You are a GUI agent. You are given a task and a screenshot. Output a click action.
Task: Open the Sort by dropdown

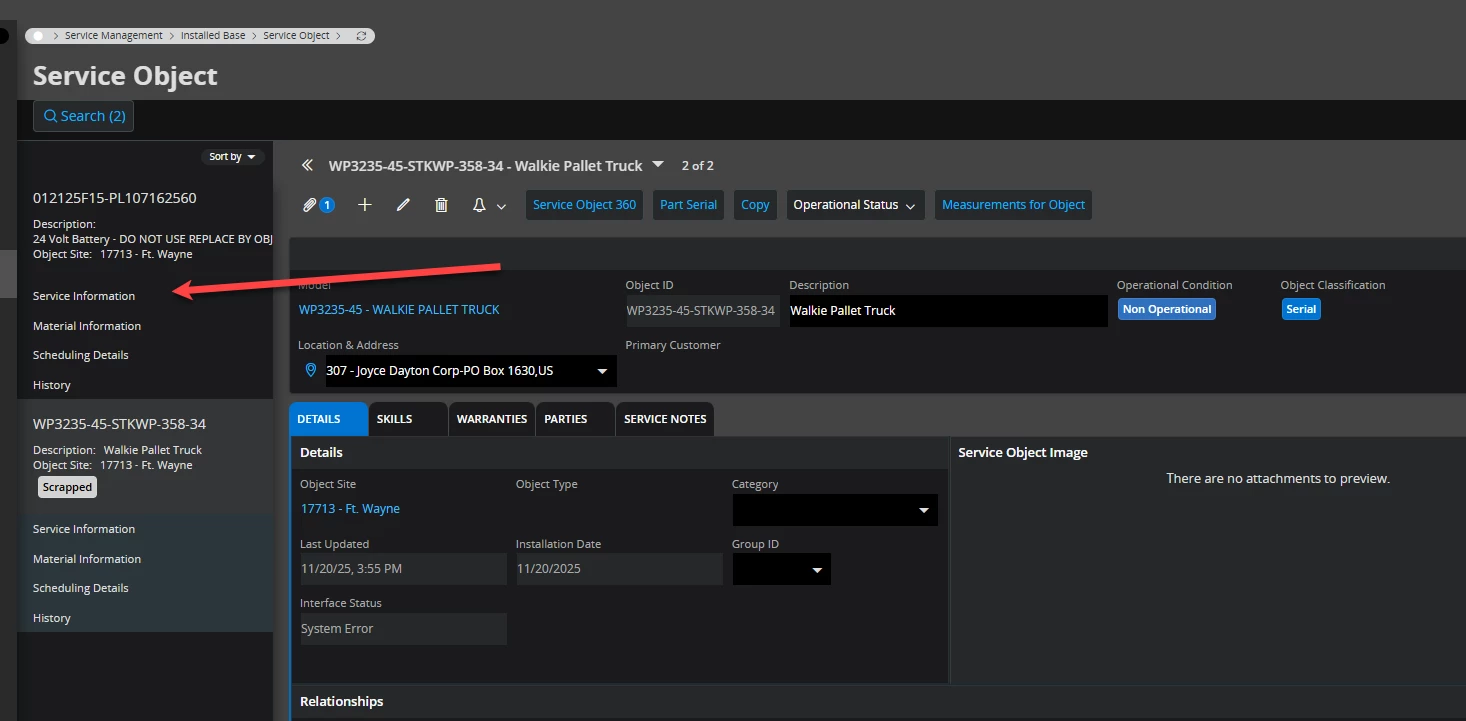(x=232, y=157)
